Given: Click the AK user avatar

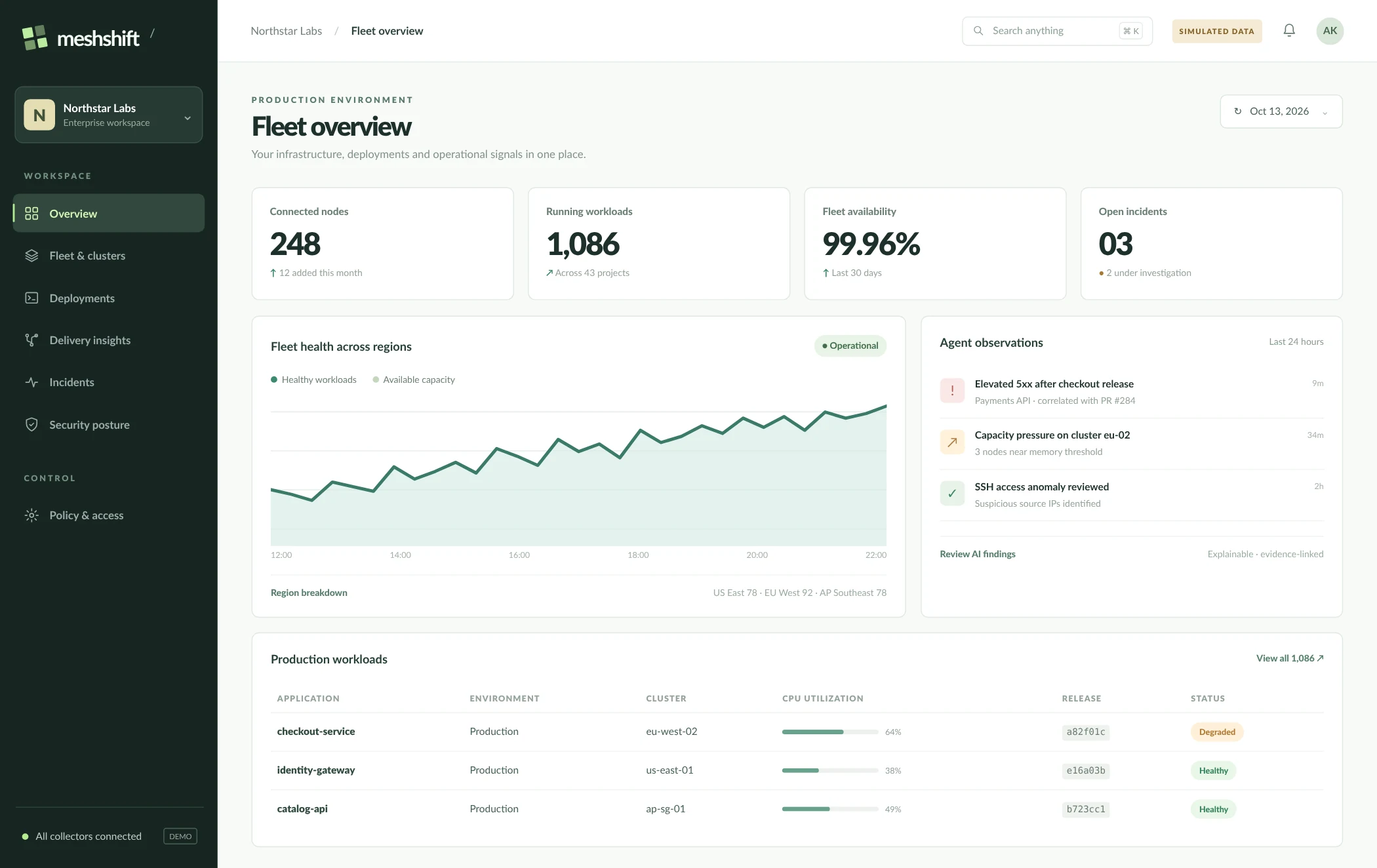Looking at the screenshot, I should coord(1330,31).
